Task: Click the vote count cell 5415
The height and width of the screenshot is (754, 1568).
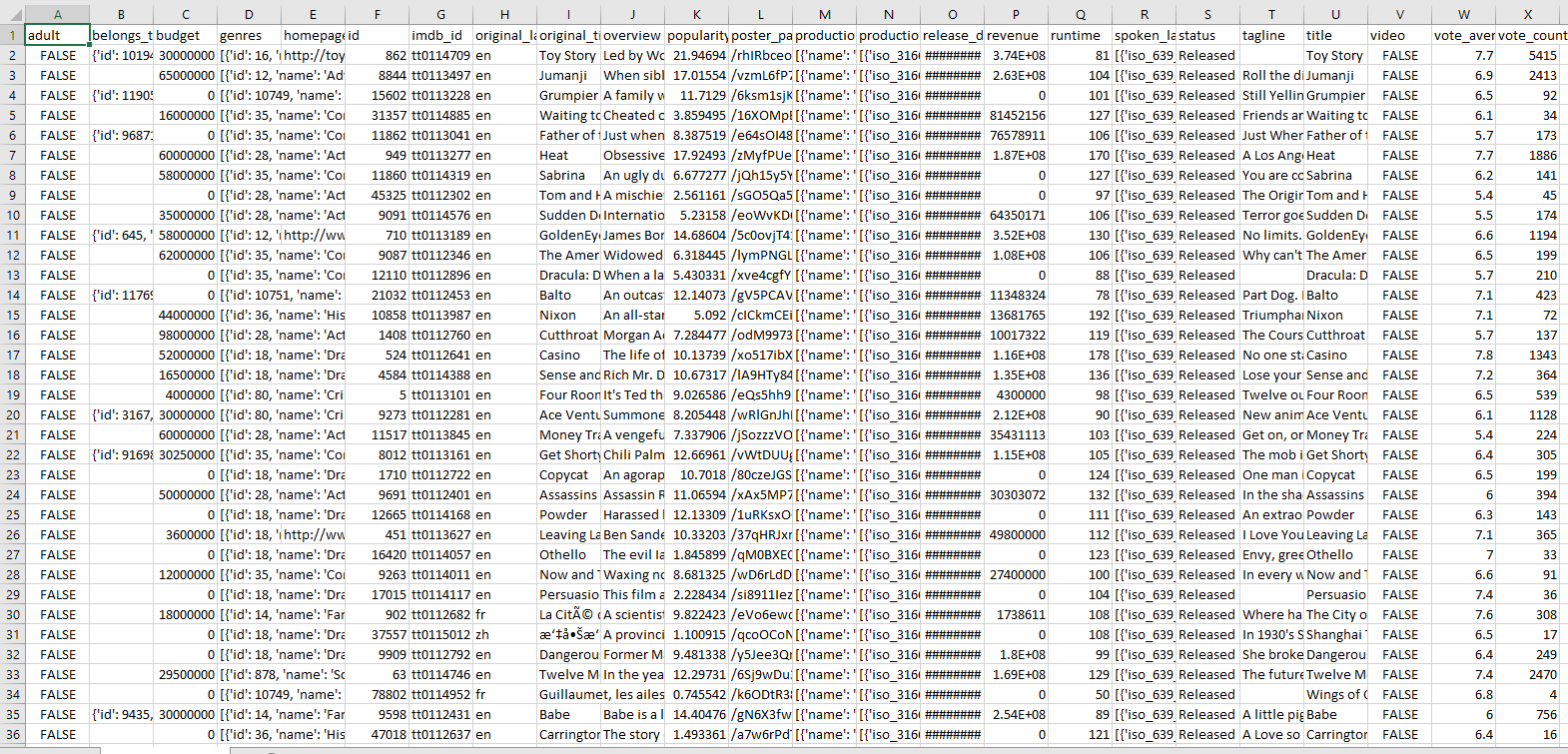Action: 1528,55
